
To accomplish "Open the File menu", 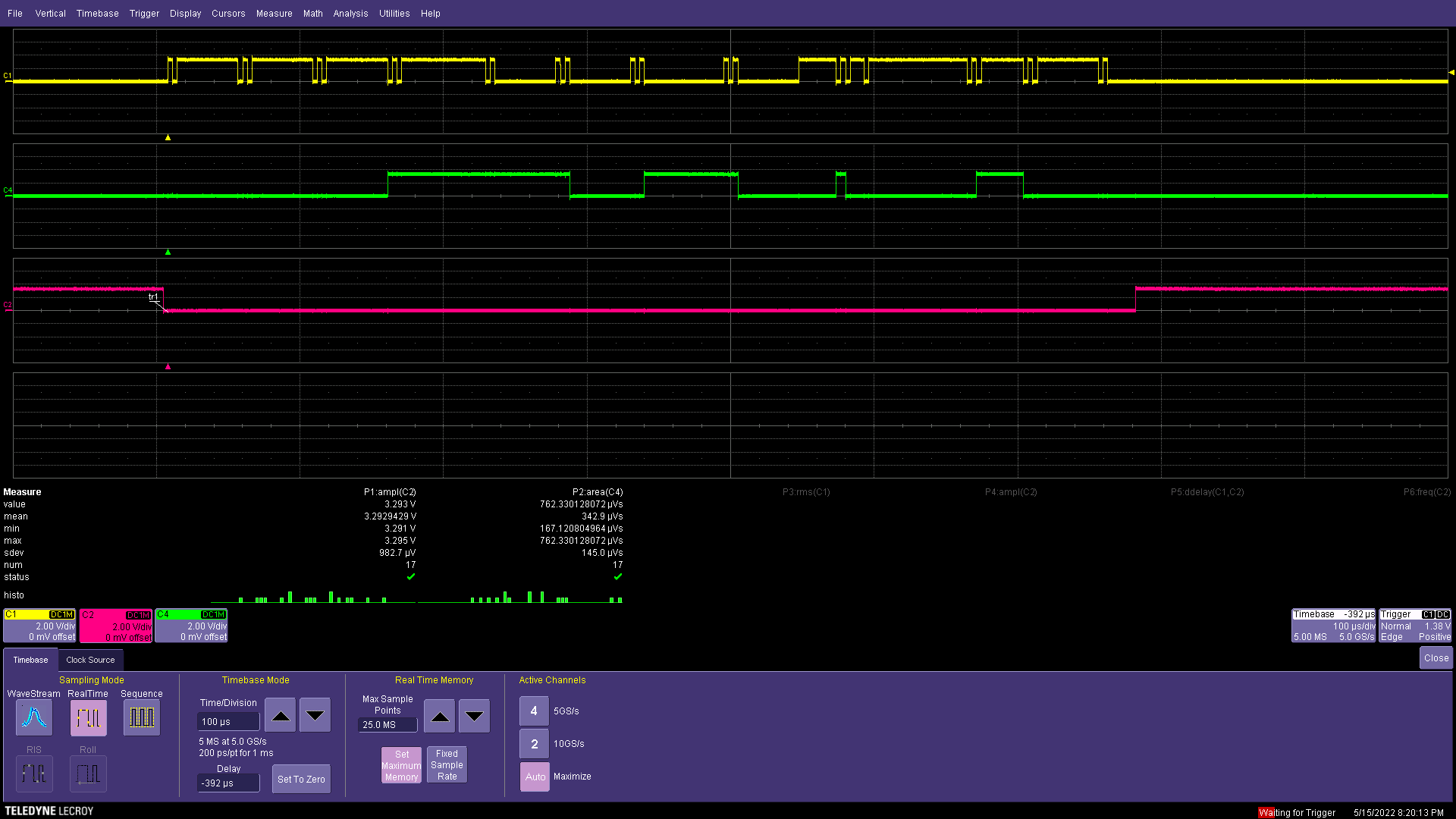I will 15,14.
